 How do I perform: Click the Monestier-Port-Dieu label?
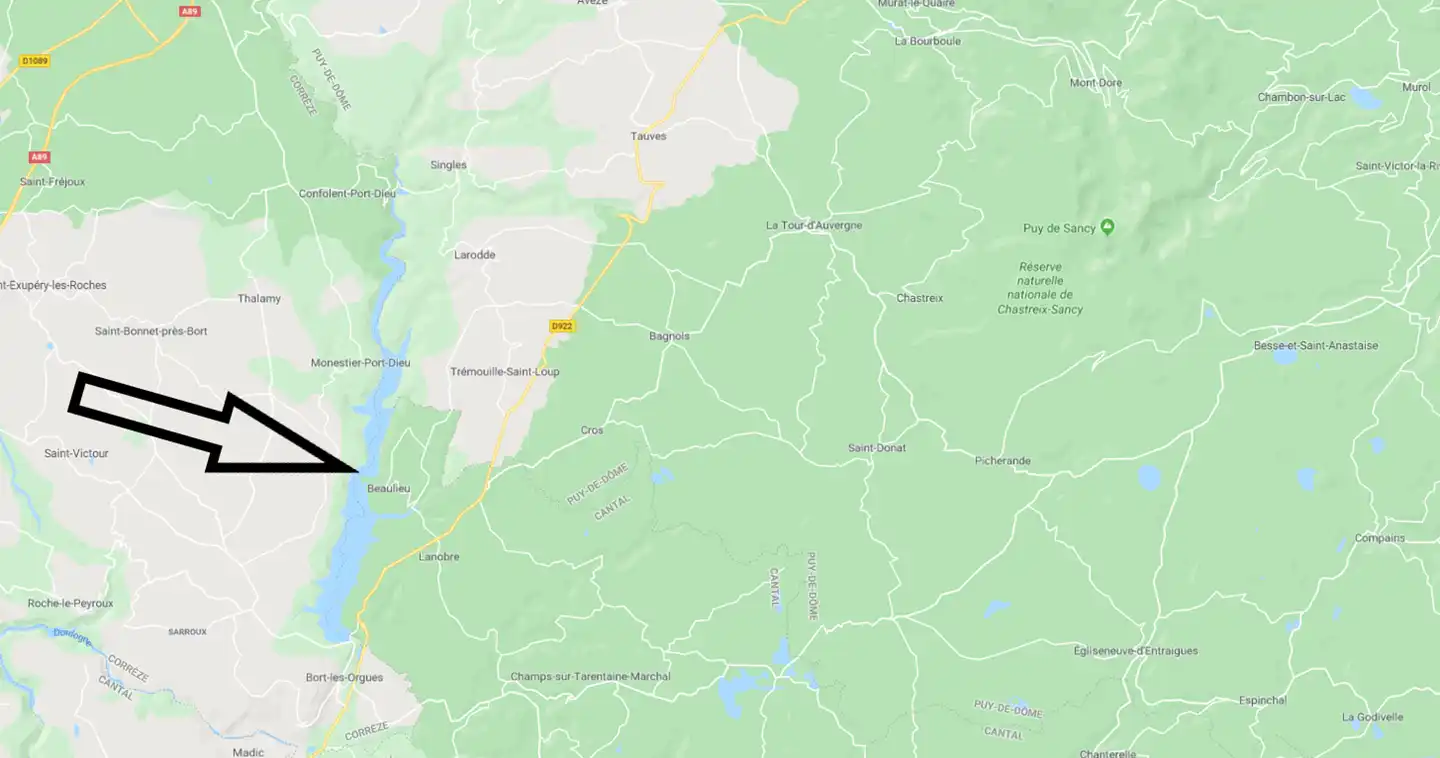[361, 363]
